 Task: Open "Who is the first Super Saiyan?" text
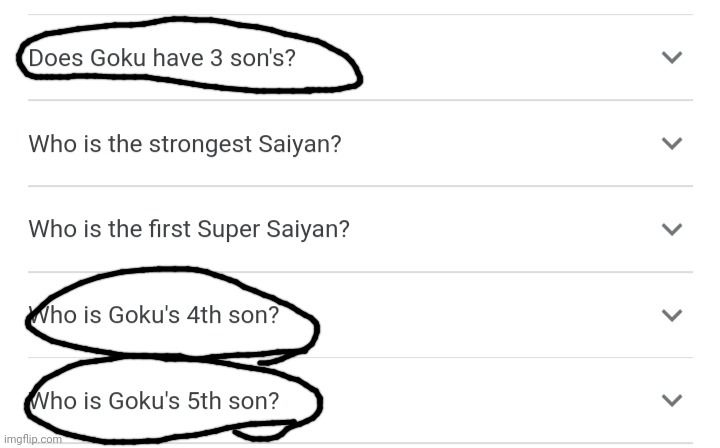coord(189,230)
